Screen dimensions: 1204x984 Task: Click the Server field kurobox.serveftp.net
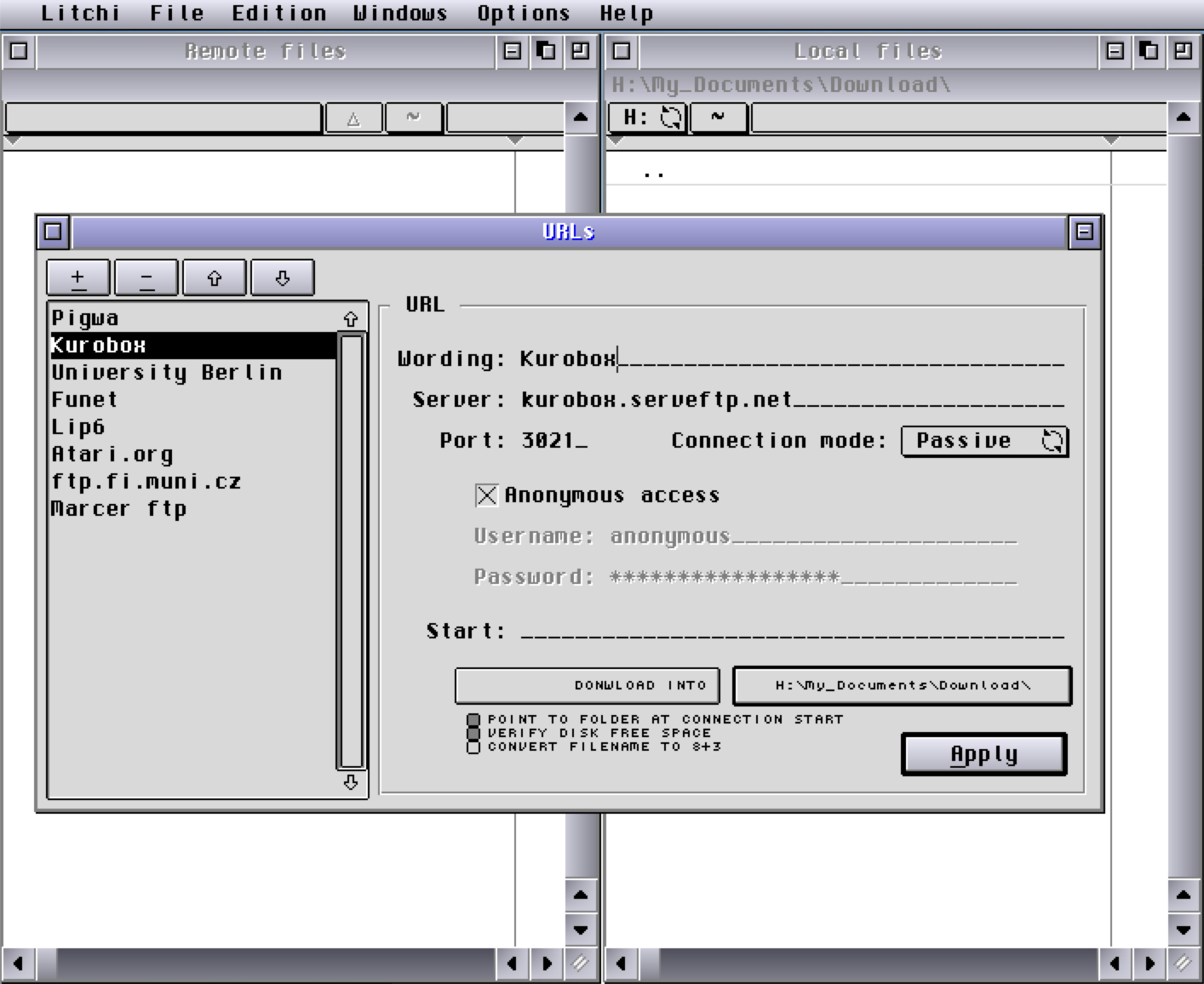793,400
